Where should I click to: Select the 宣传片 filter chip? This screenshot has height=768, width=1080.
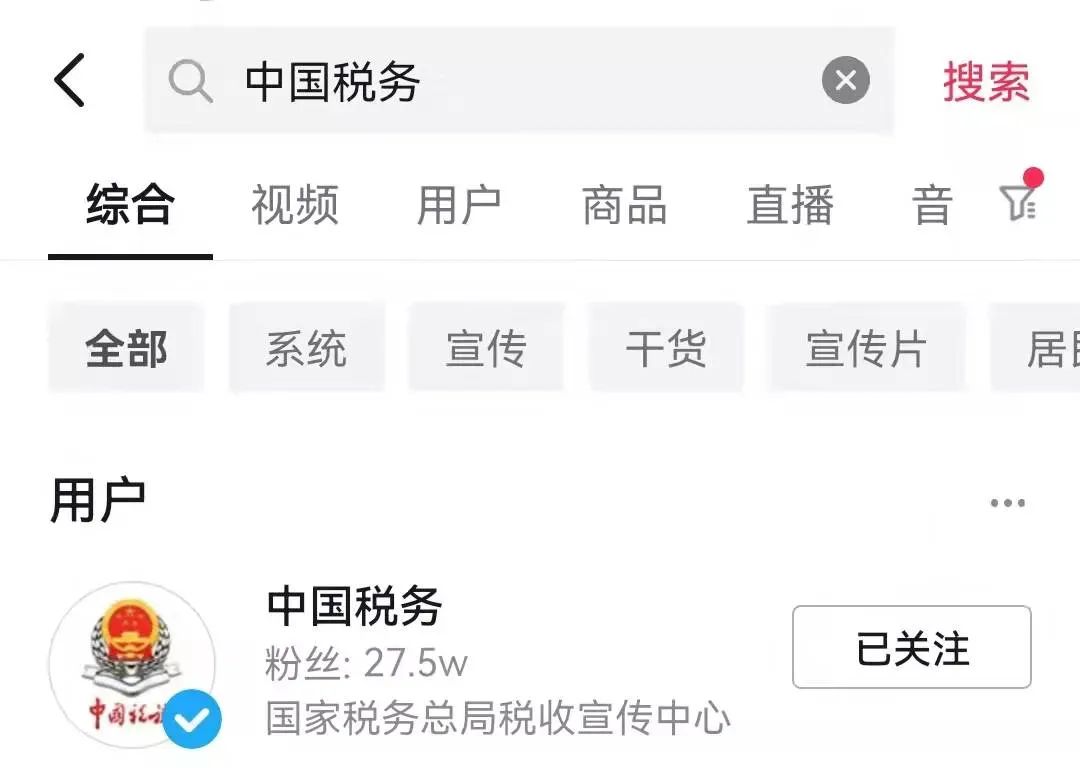coord(866,348)
